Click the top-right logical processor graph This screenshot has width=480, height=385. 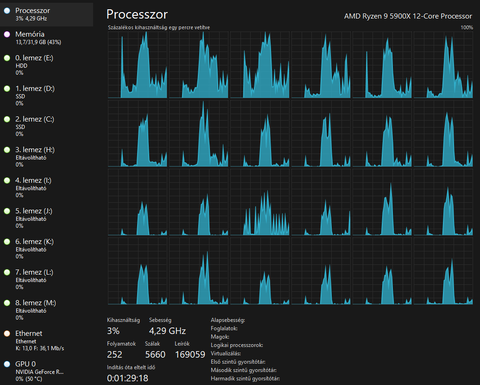click(x=443, y=65)
